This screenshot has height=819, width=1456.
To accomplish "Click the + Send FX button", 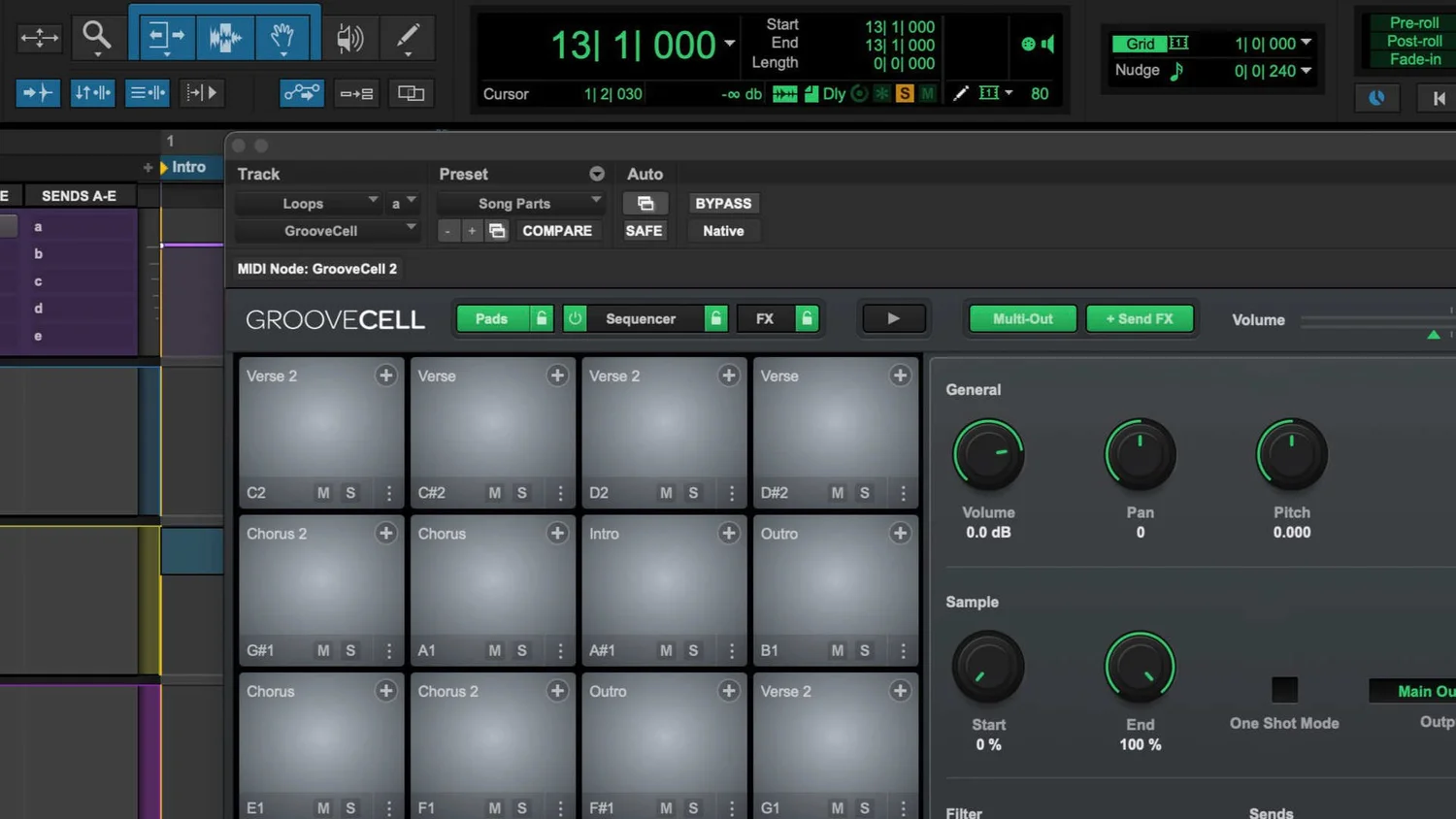I will pyautogui.click(x=1140, y=318).
